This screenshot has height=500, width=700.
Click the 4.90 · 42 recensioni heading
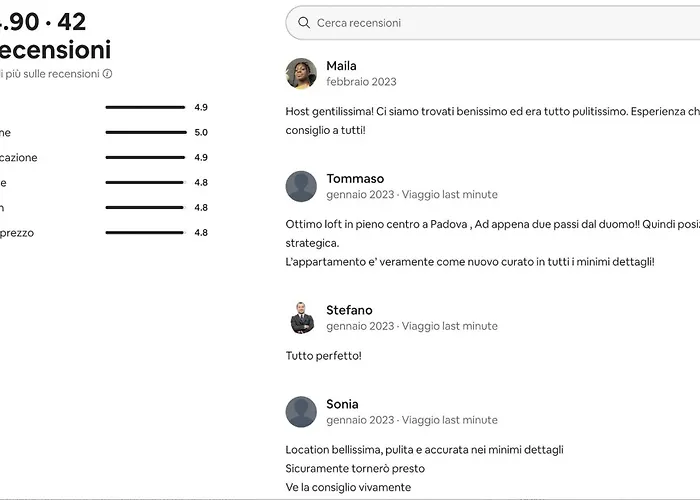[54, 36]
